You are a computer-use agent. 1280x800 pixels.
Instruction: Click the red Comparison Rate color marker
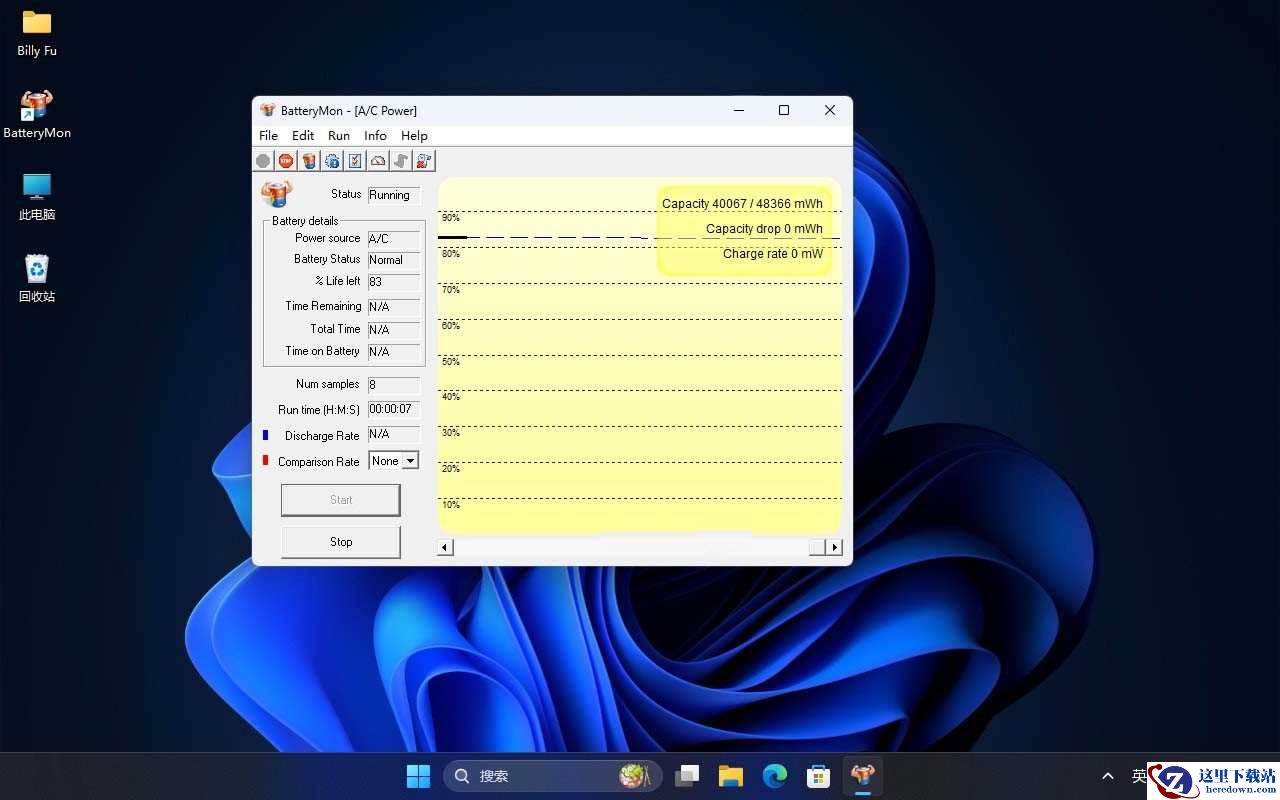pyautogui.click(x=265, y=460)
